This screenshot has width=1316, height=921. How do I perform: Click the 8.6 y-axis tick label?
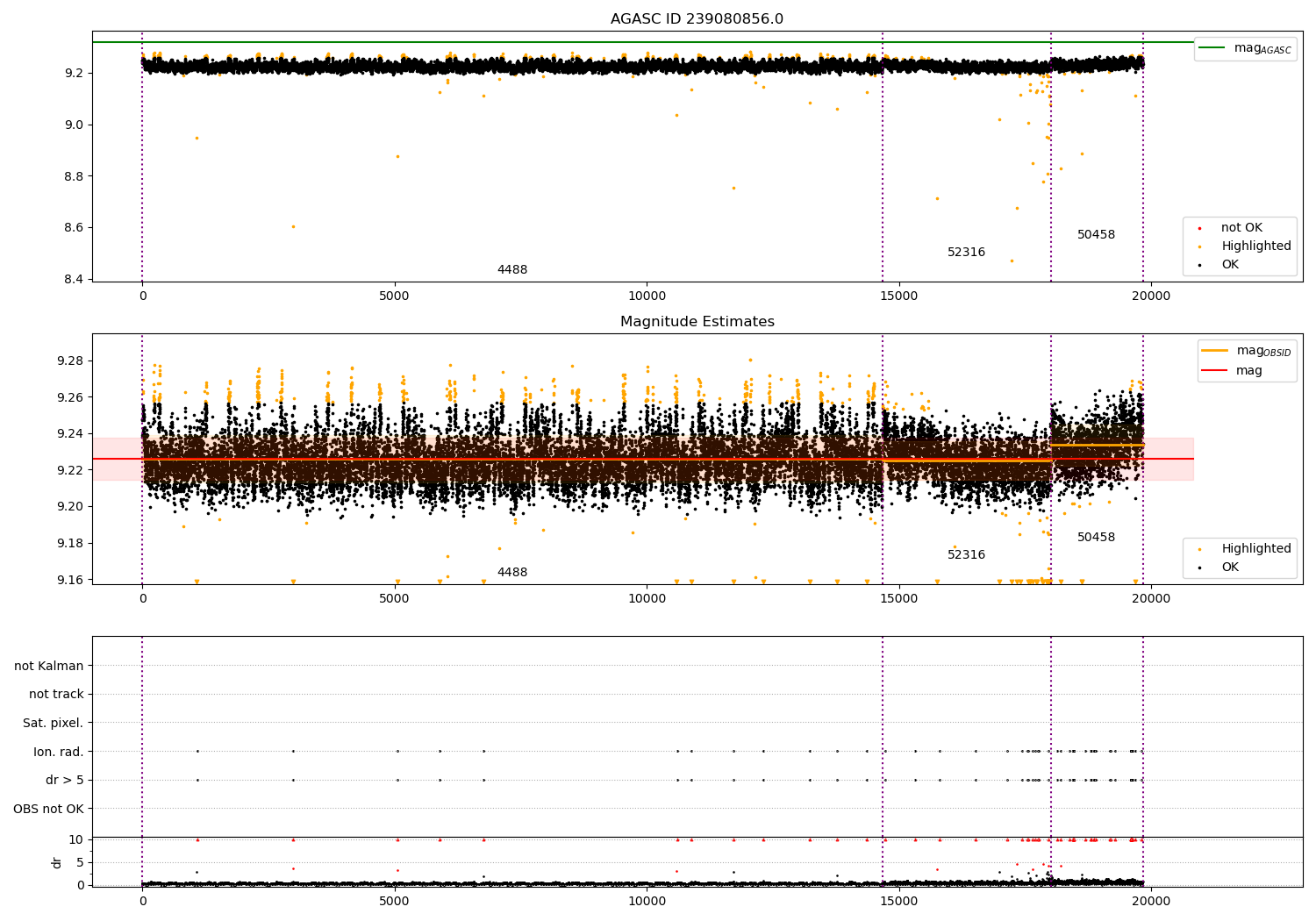75,228
